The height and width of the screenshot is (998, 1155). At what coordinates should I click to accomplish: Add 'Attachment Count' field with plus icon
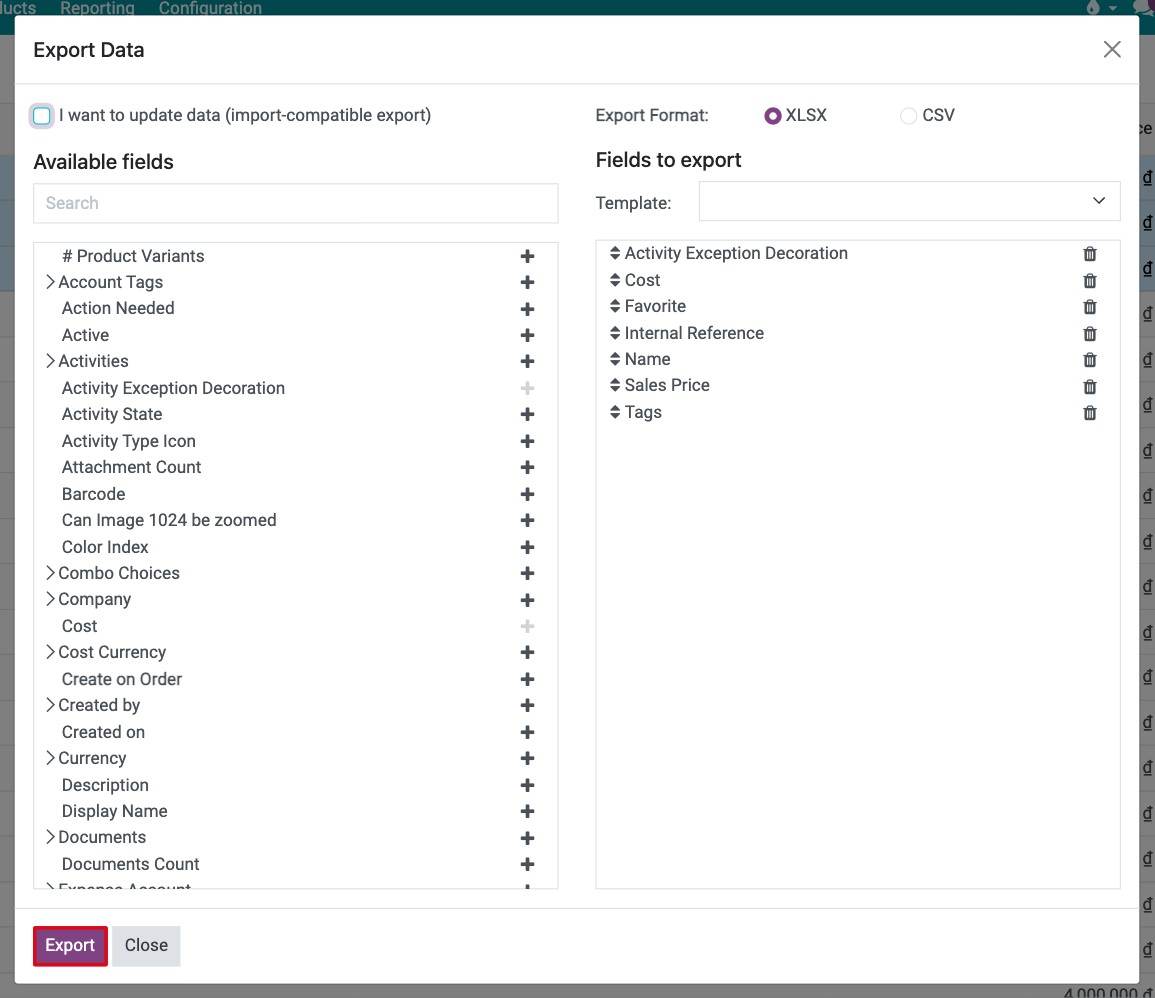tap(527, 468)
